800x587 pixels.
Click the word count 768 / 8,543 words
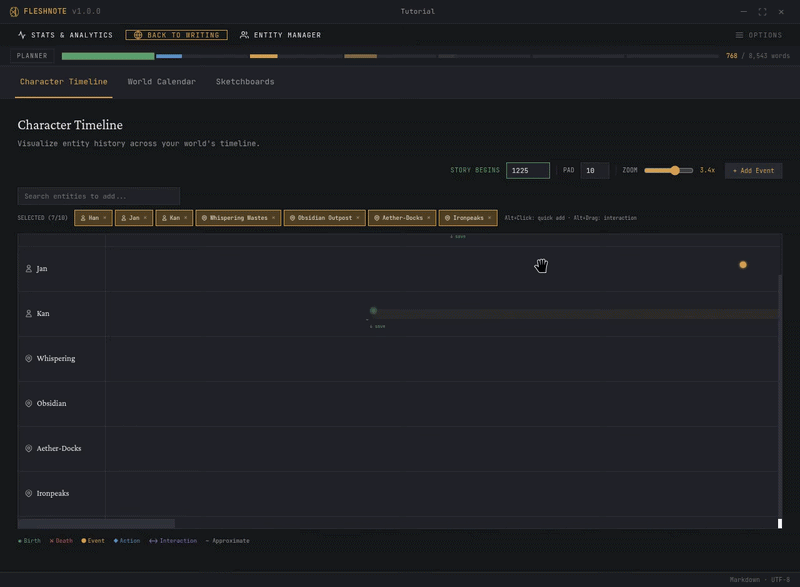coord(758,56)
